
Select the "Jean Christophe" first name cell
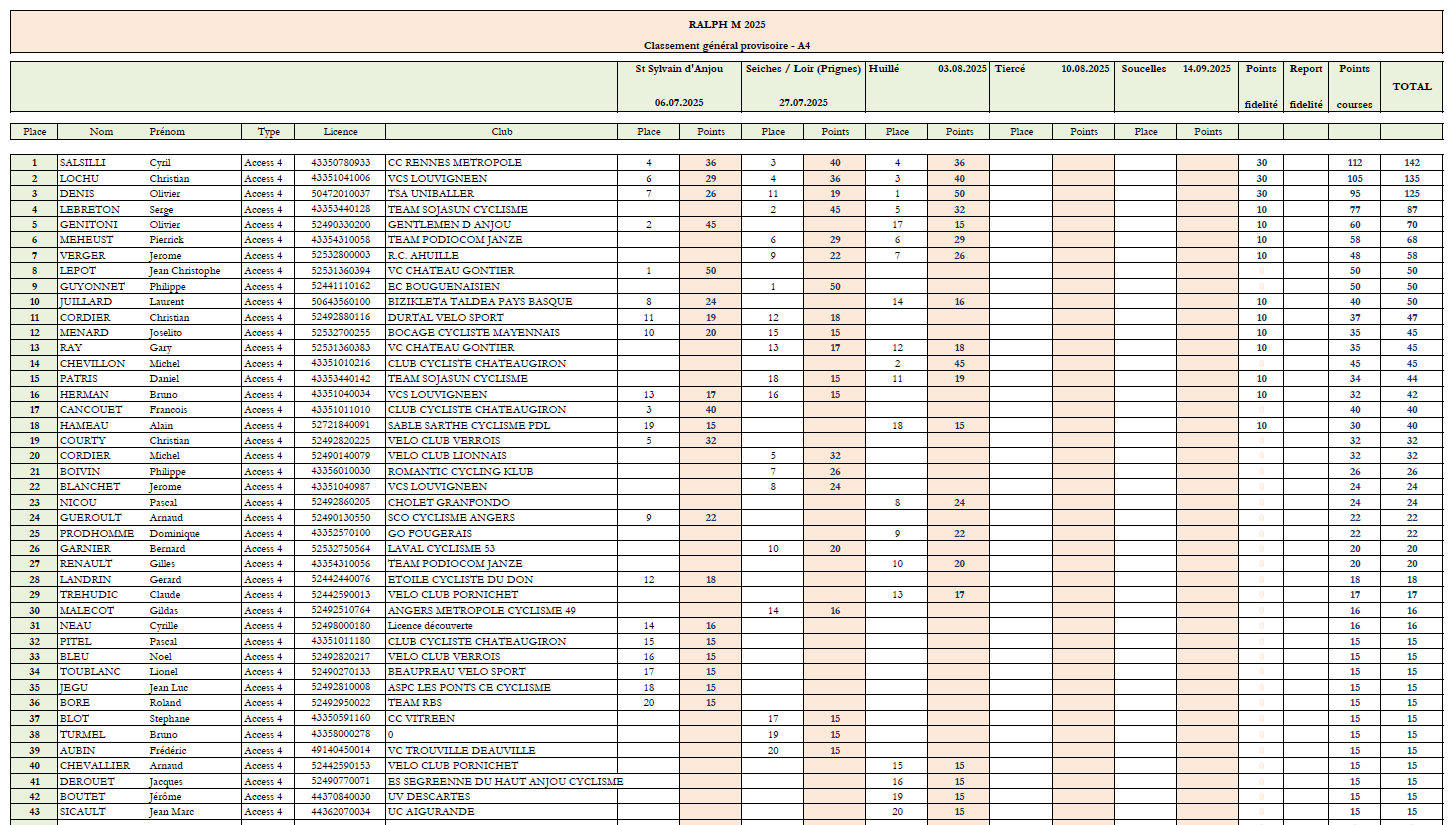click(x=185, y=271)
